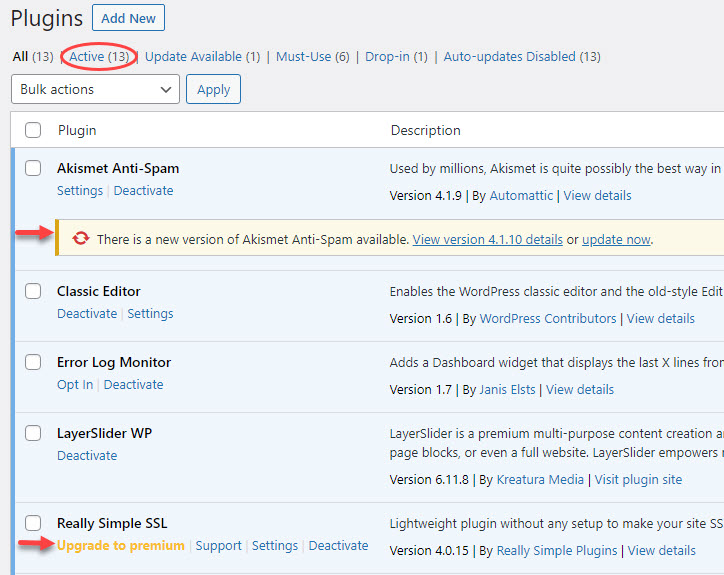Visit plugin site for LayerSlider

(638, 480)
